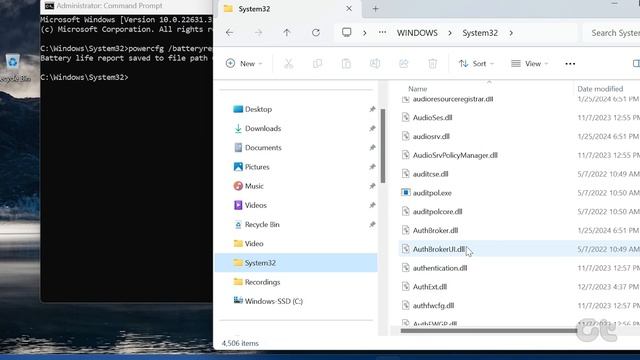
Task: Unpin Documents using its pin icon
Action: [372, 148]
